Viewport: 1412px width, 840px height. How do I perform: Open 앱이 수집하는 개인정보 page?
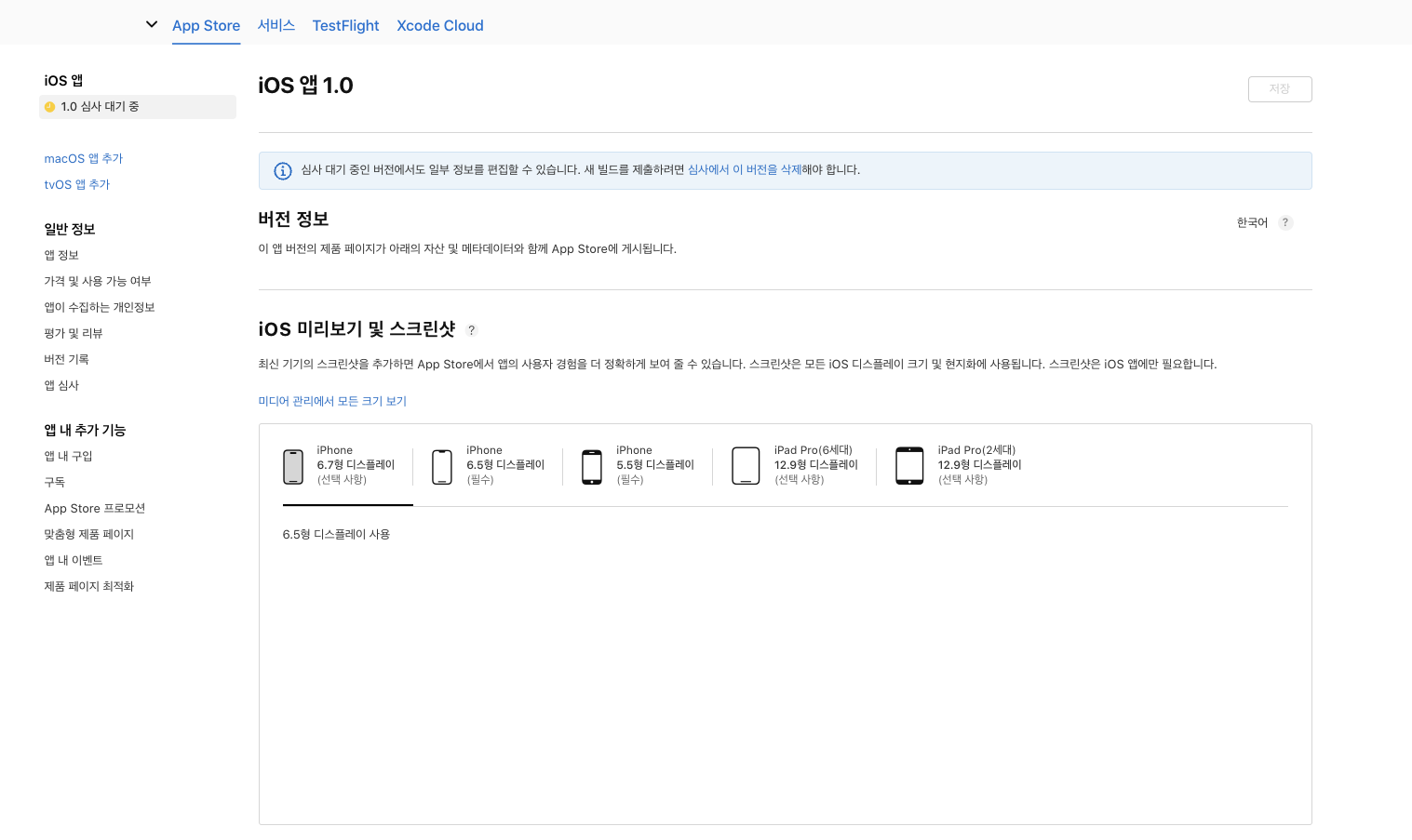click(x=100, y=308)
